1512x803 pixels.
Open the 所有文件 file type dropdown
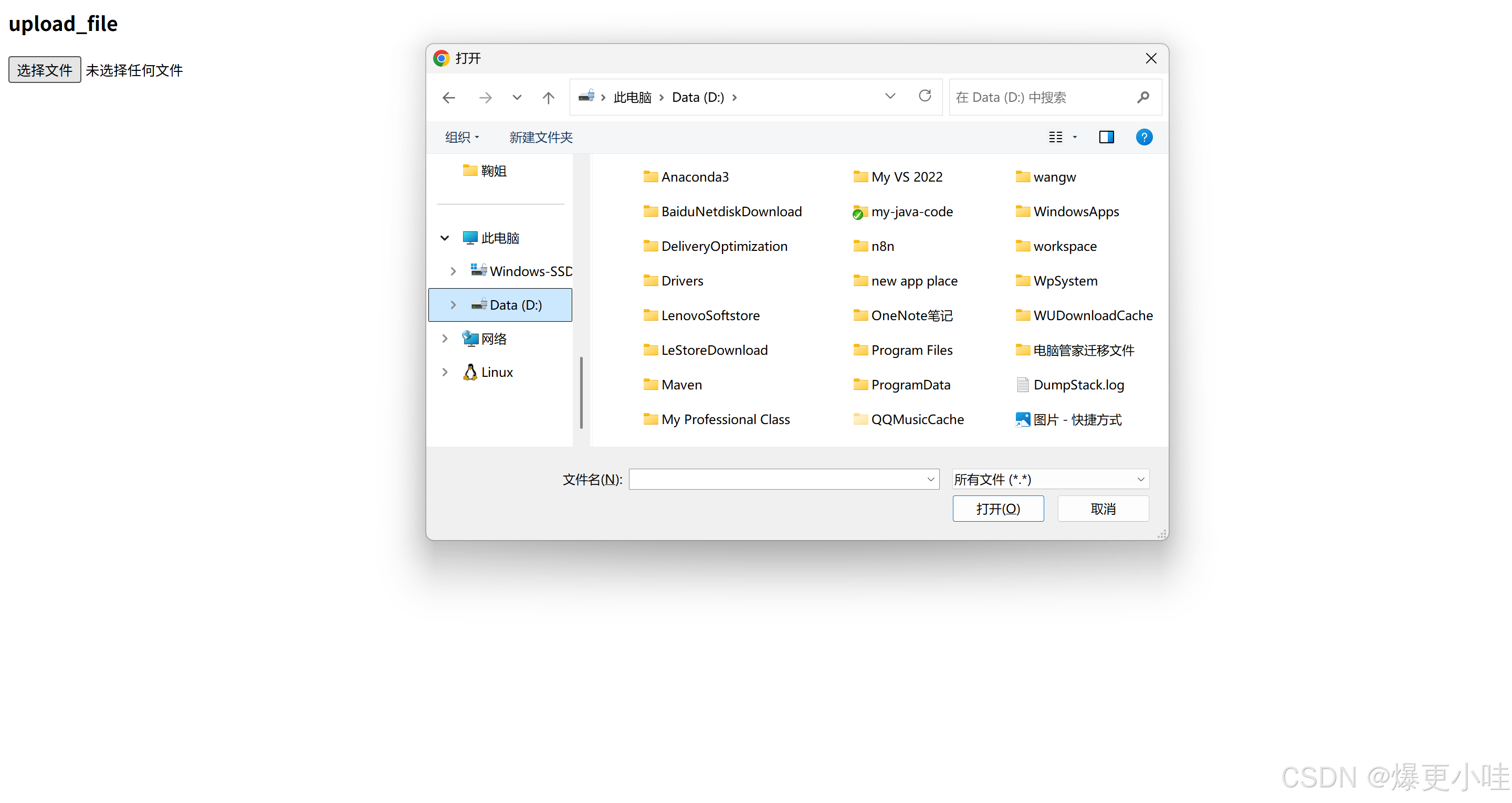pyautogui.click(x=1049, y=480)
